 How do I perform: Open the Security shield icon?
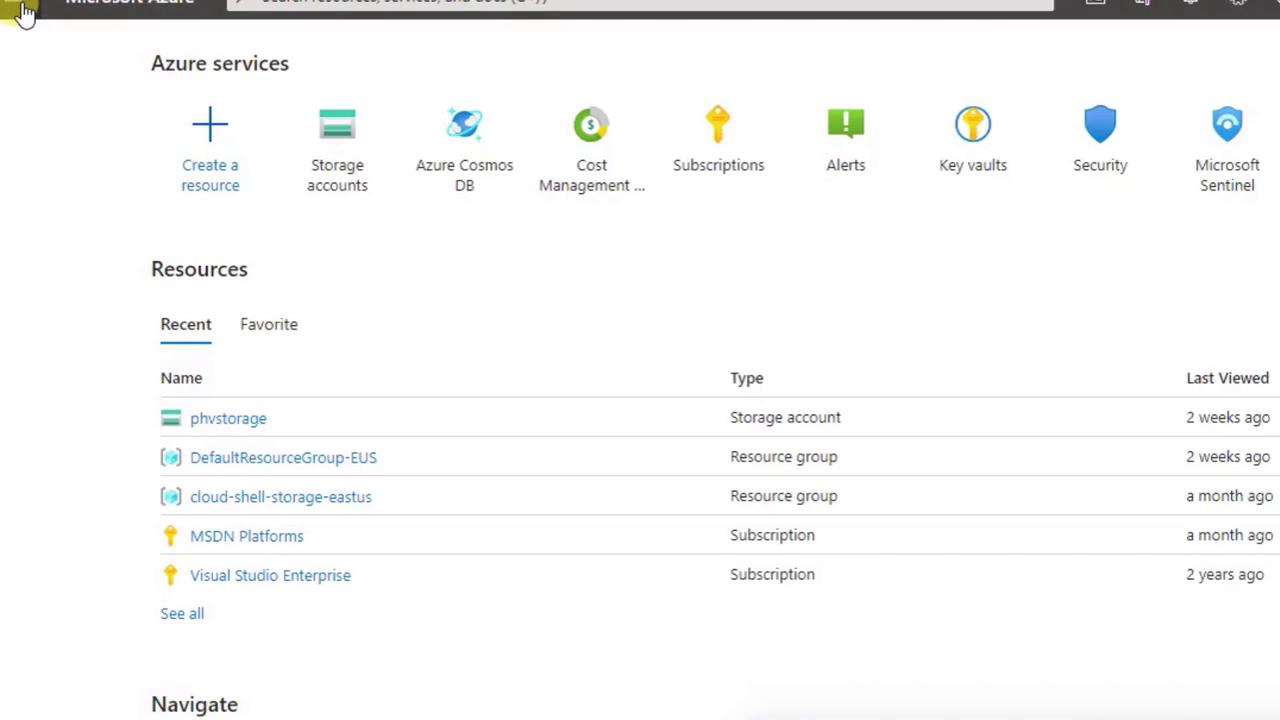pyautogui.click(x=1100, y=125)
